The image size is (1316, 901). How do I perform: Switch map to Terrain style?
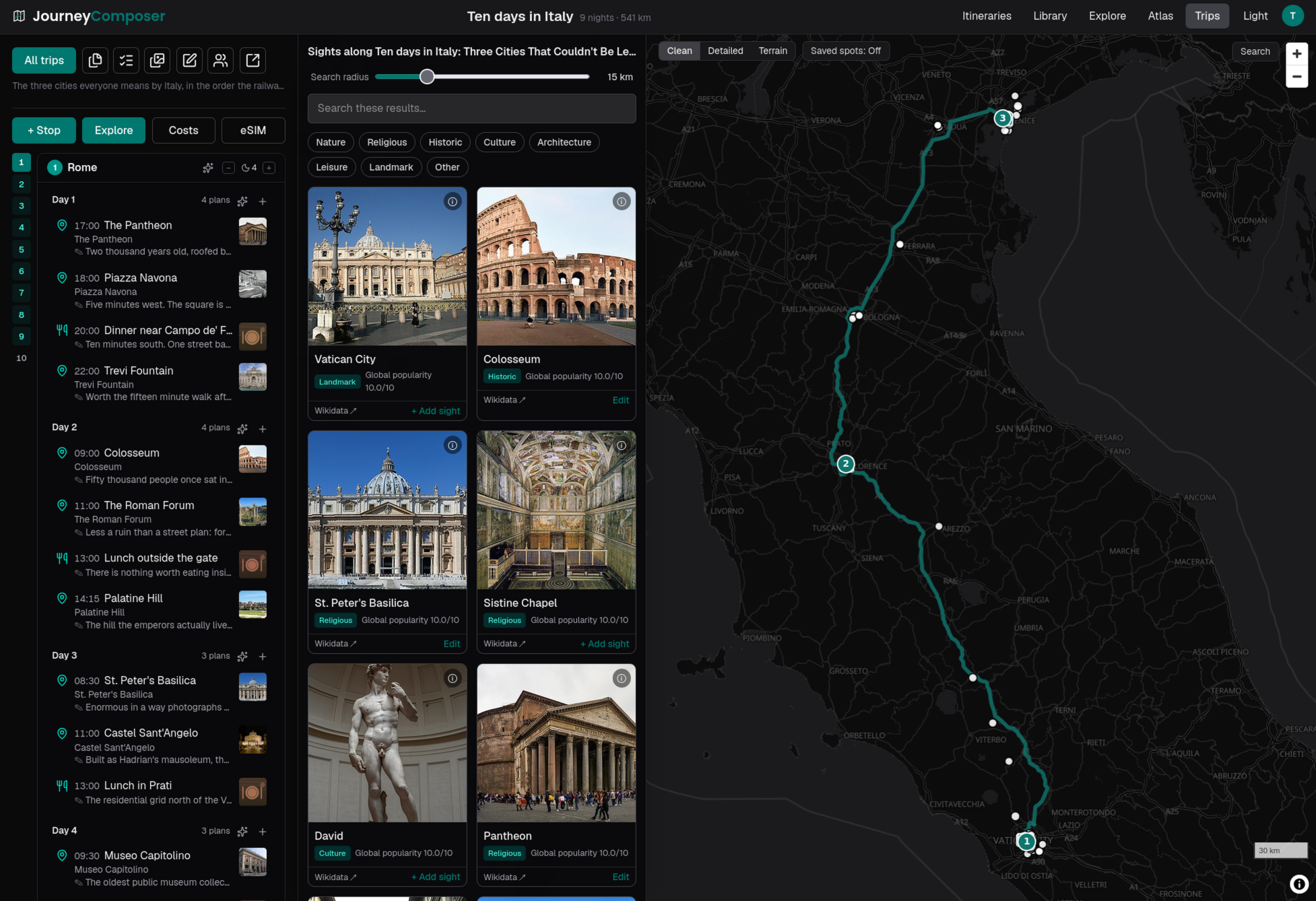pos(772,51)
